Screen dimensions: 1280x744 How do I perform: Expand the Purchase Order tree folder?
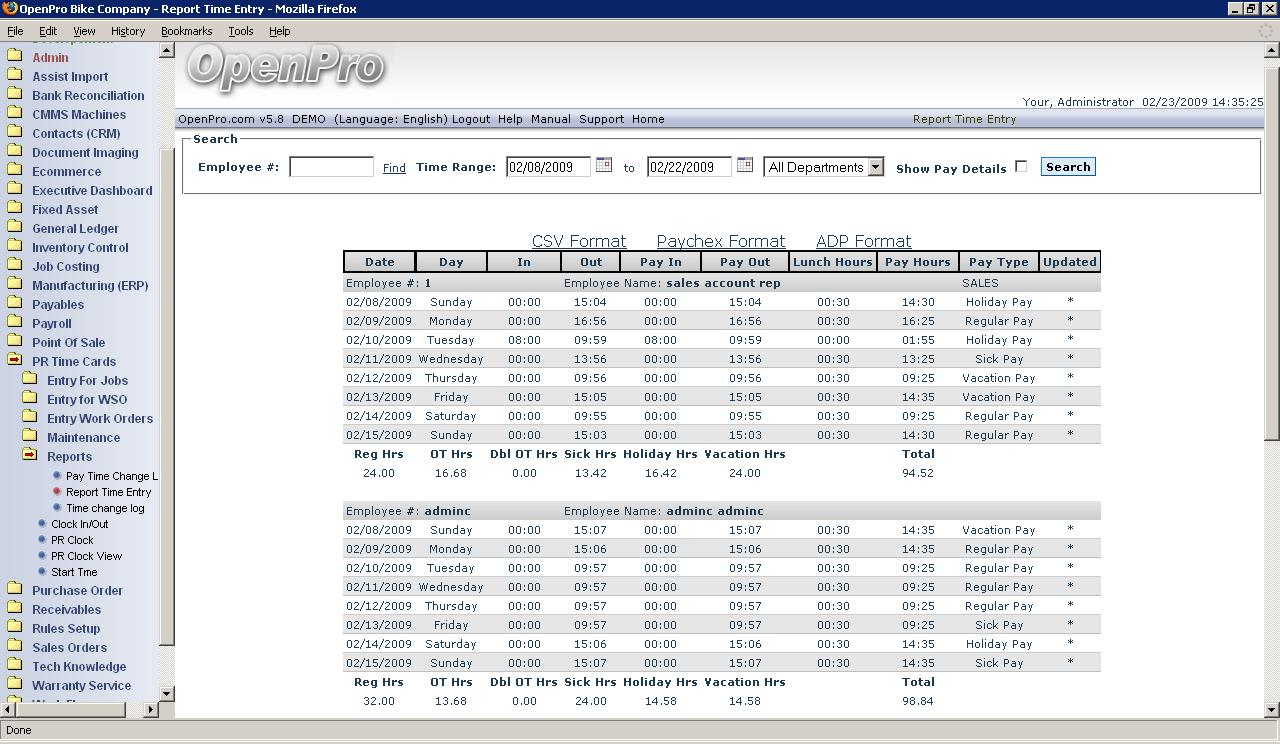[15, 590]
